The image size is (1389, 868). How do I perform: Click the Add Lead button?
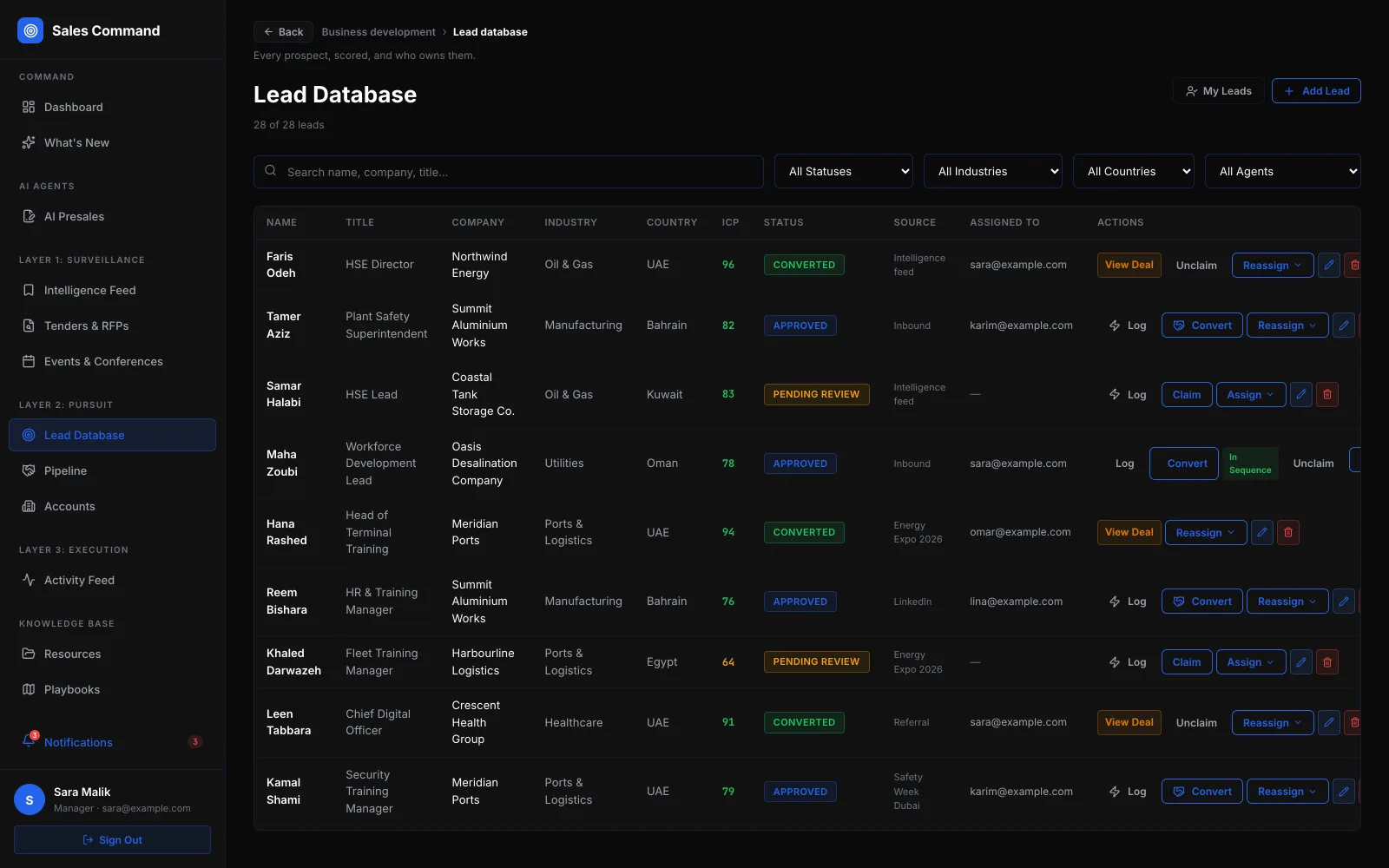pos(1316,91)
